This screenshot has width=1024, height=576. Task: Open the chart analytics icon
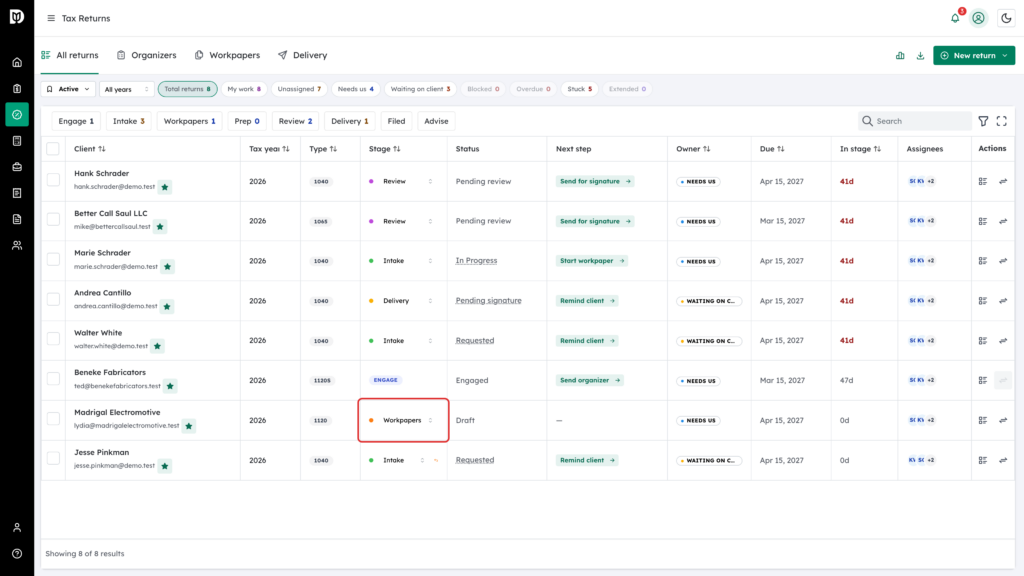point(900,56)
